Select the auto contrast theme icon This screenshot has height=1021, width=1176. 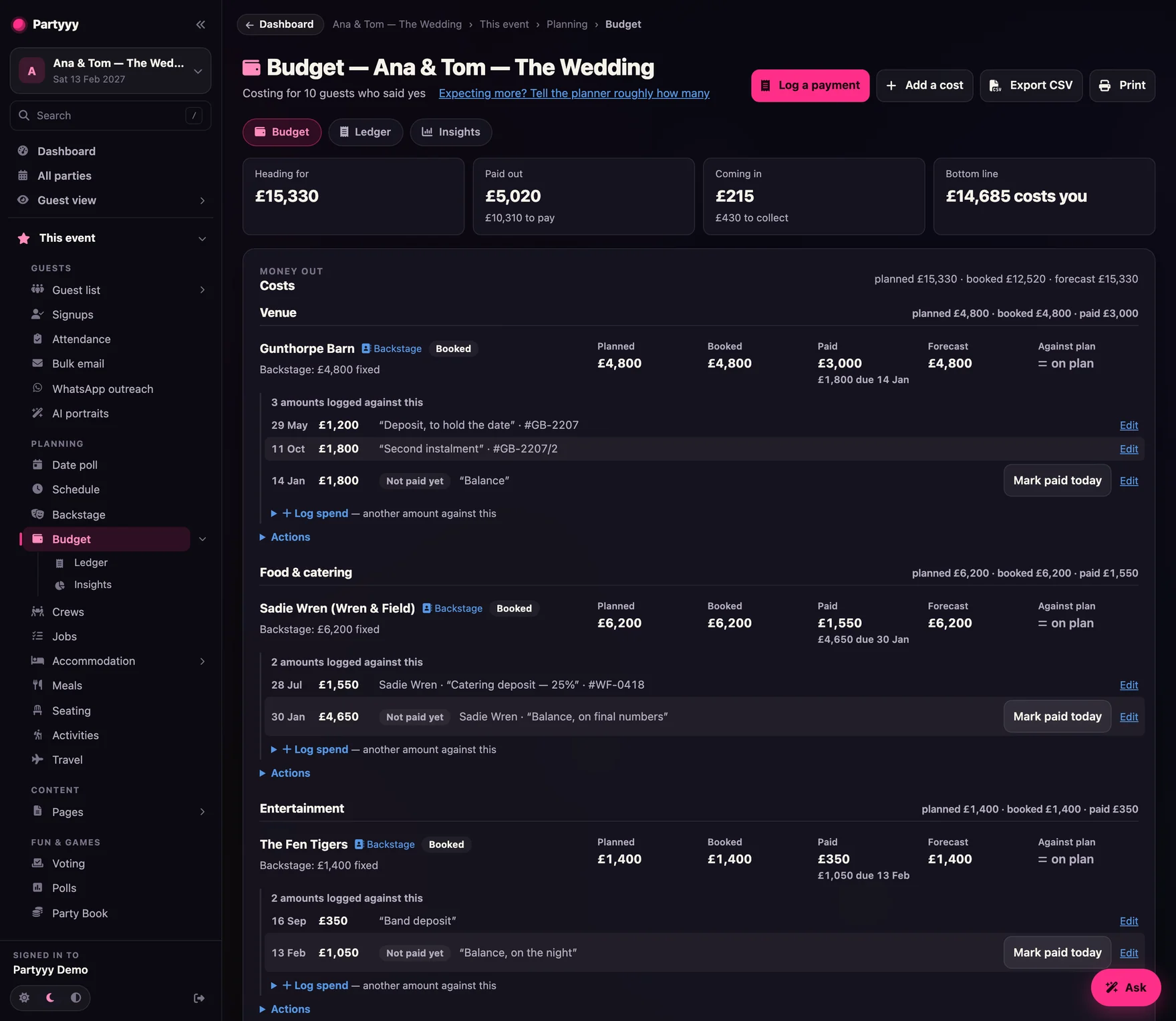coord(76,998)
